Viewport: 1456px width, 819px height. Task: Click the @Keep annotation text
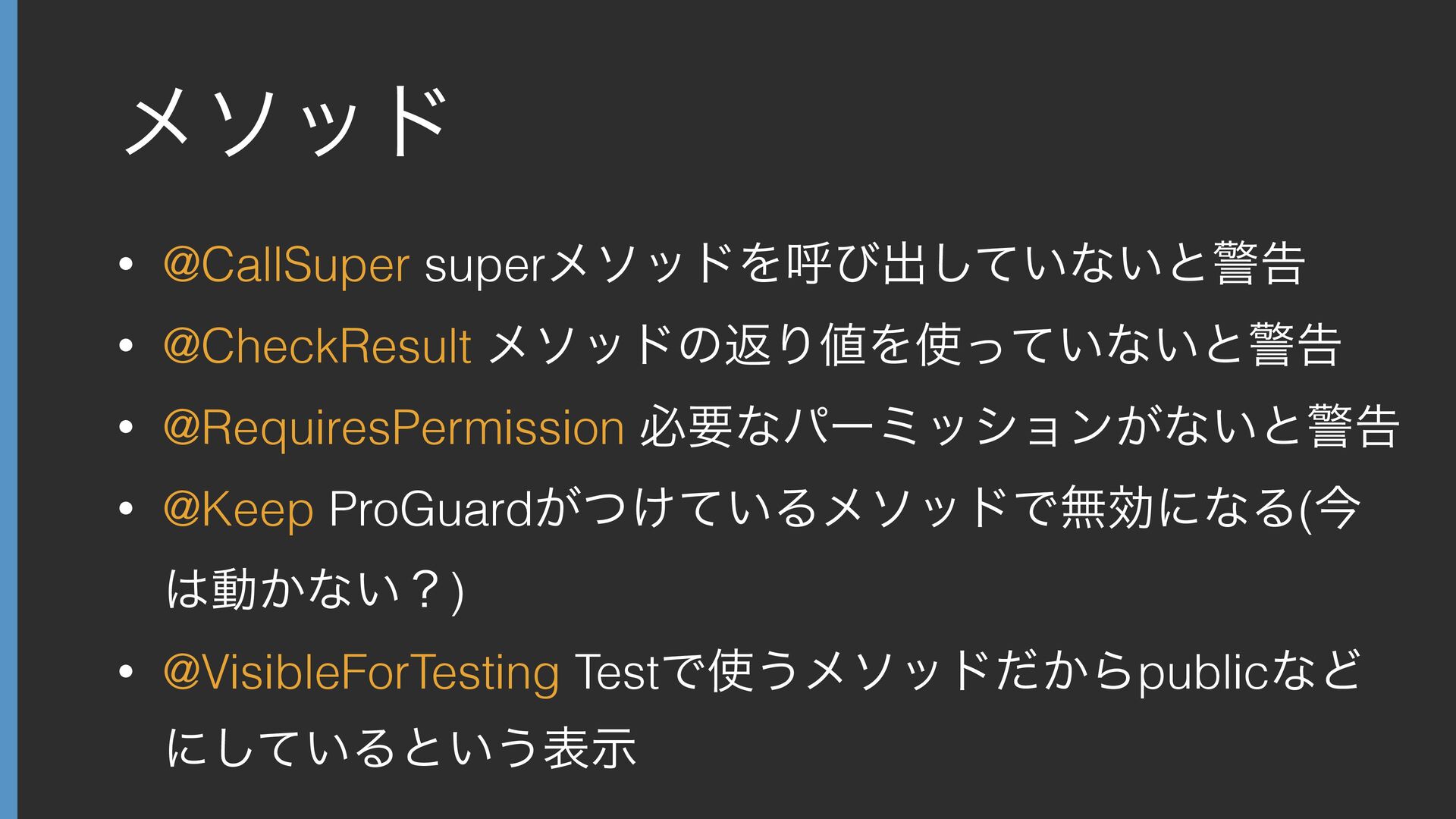point(238,510)
